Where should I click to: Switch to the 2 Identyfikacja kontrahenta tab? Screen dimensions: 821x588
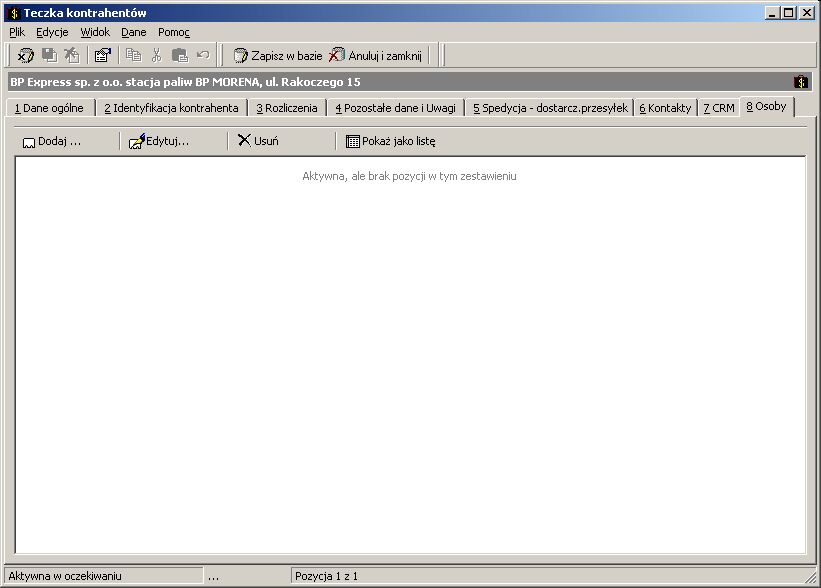(x=171, y=108)
